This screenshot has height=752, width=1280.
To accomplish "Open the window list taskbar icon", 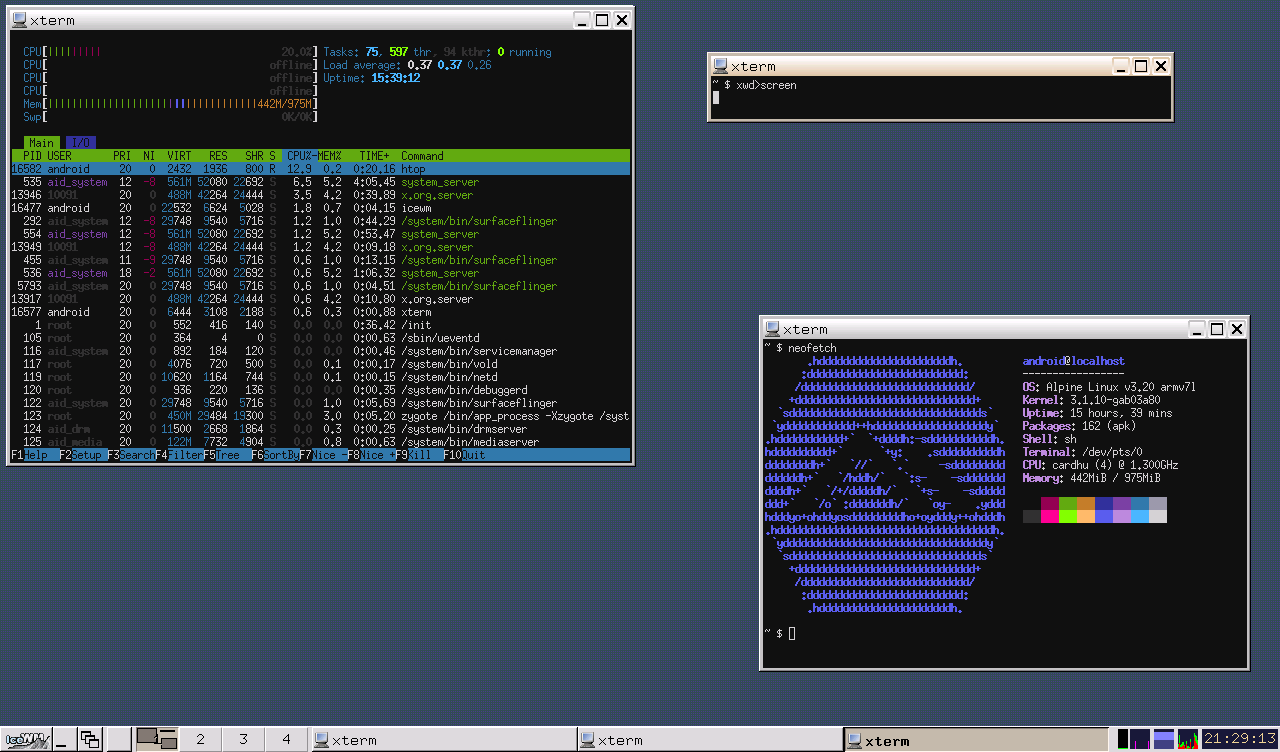I will coord(90,739).
